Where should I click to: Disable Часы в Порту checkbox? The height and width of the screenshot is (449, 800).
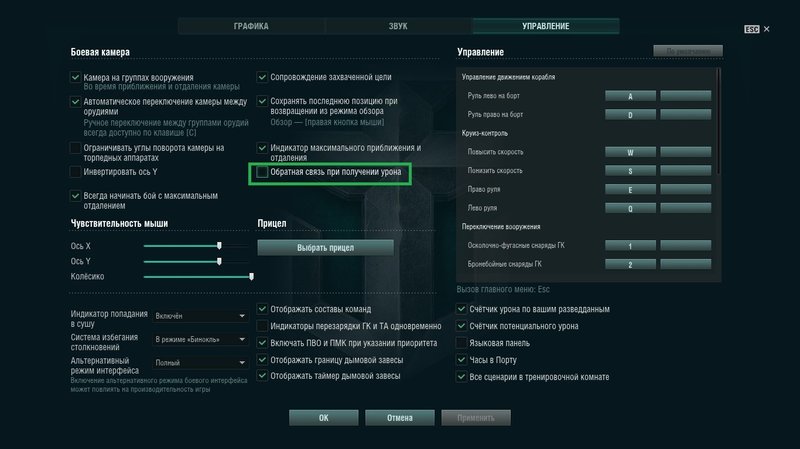(x=462, y=359)
